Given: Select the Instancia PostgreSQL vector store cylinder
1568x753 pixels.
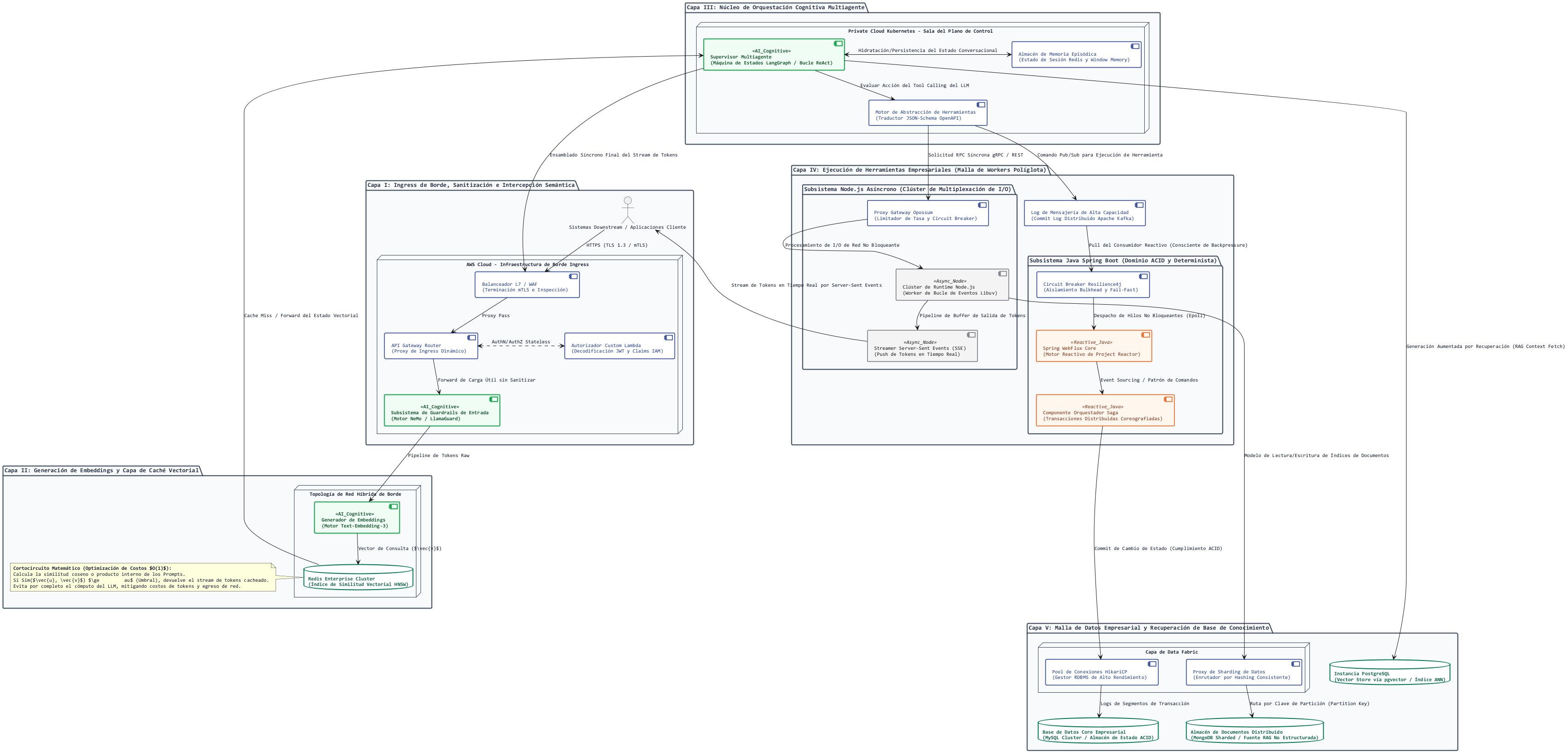Looking at the screenshot, I should (1389, 672).
